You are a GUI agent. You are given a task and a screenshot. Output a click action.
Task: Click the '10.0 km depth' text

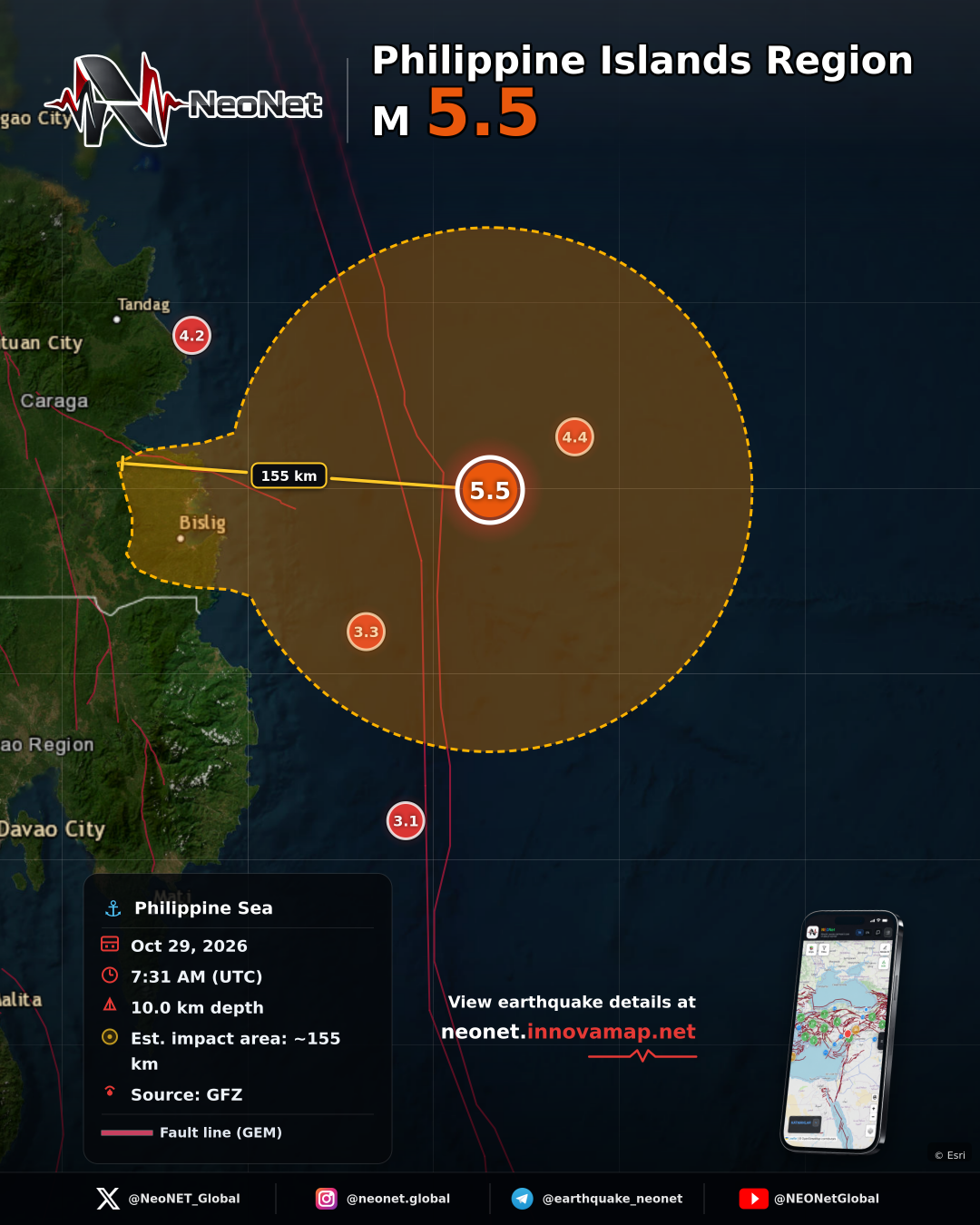point(197,1007)
